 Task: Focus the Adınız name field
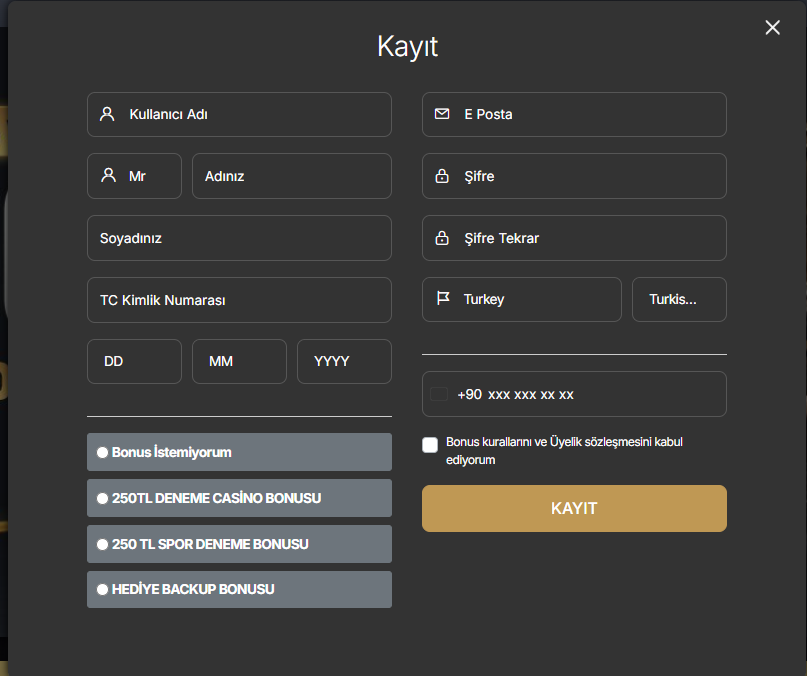click(292, 176)
